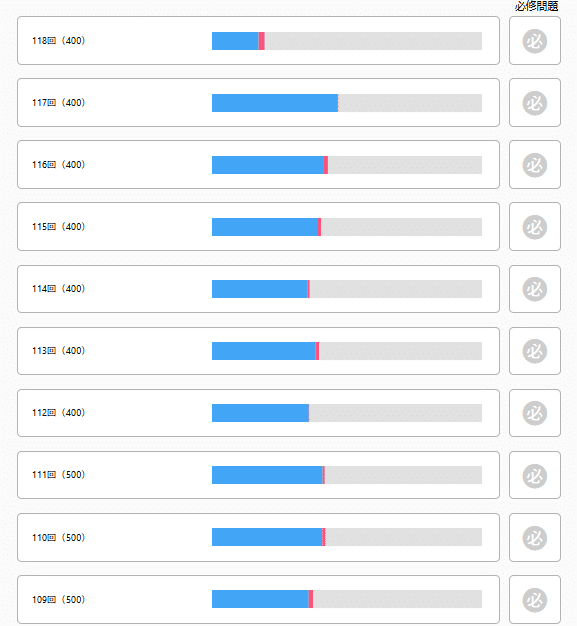
Task: Select the 115回 (400) label
Action: click(59, 226)
